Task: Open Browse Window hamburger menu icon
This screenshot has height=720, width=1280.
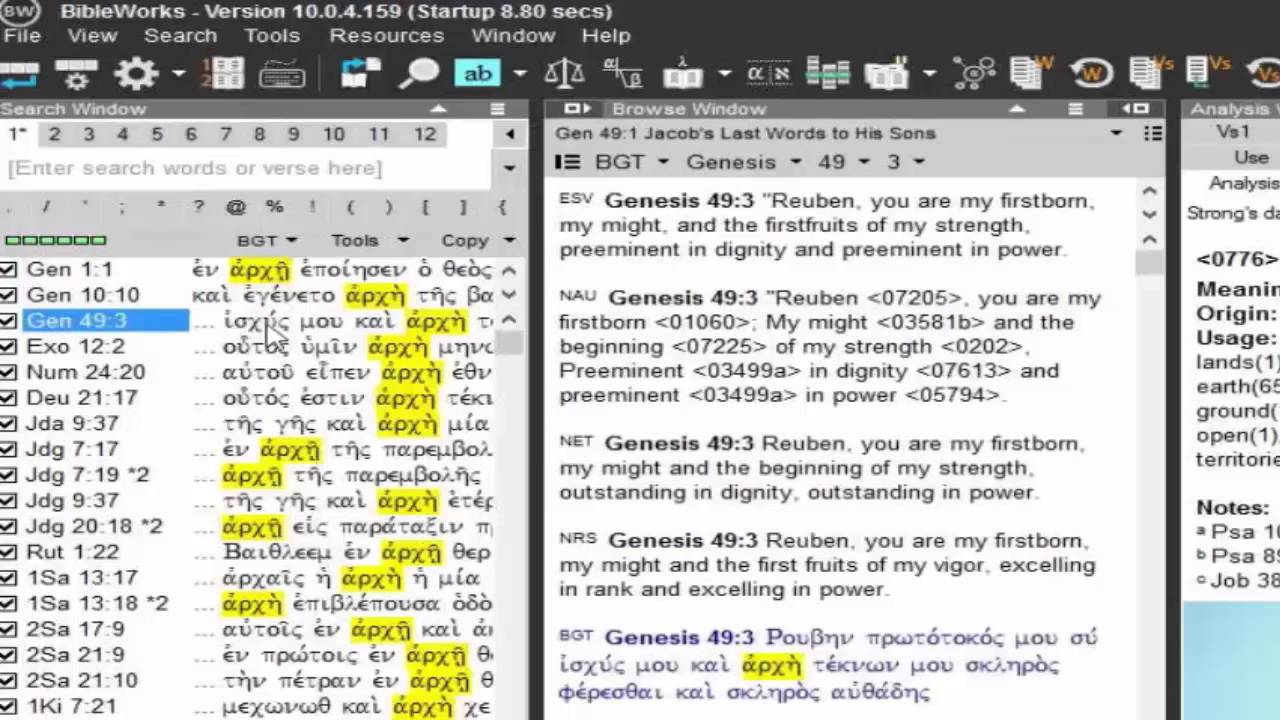Action: (1076, 109)
